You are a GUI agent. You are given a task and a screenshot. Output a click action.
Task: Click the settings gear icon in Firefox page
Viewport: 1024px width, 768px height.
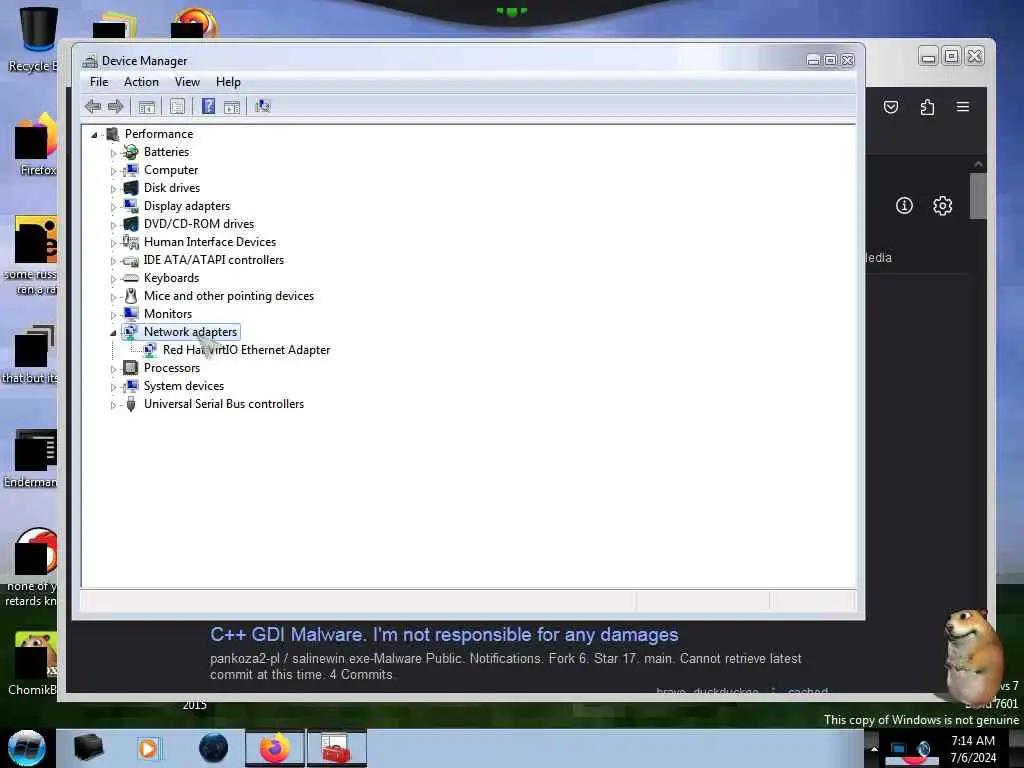click(x=942, y=206)
